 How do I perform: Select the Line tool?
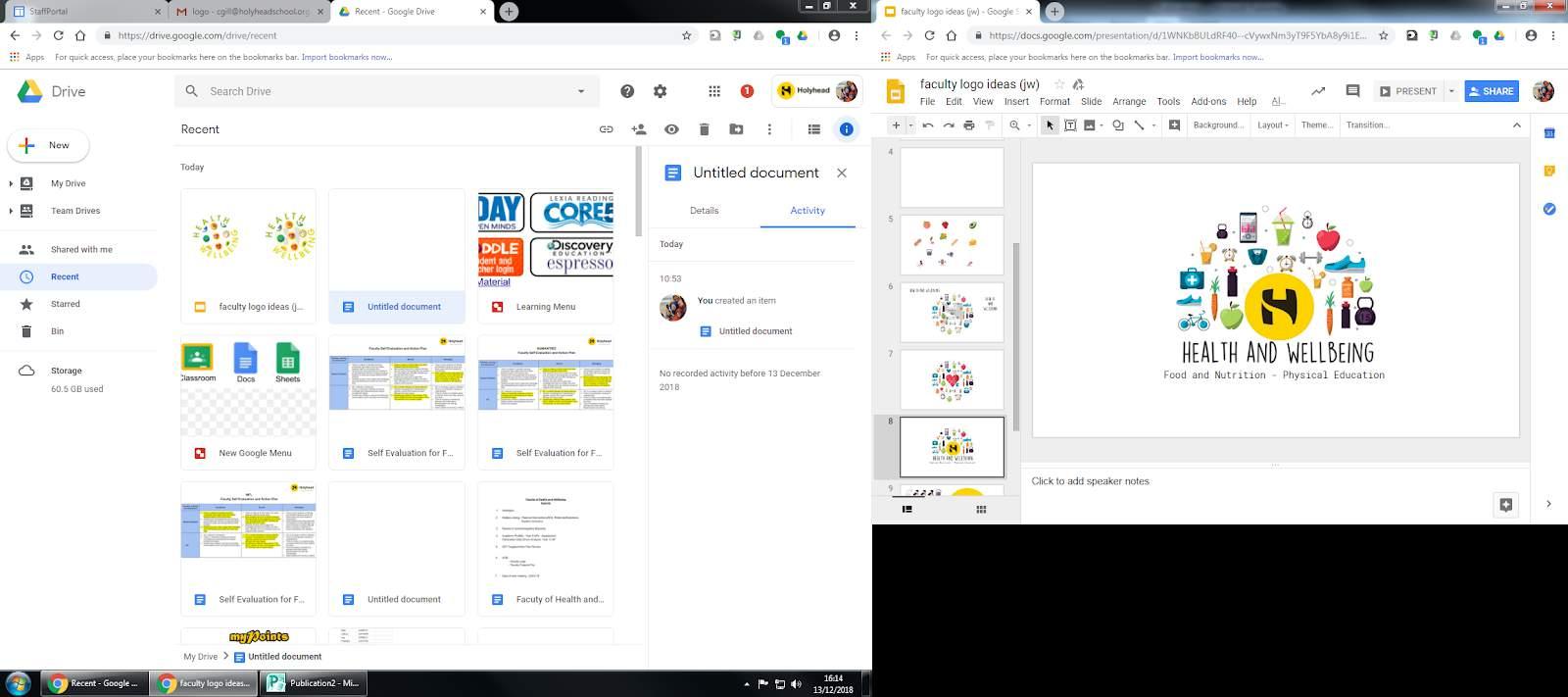(1139, 125)
